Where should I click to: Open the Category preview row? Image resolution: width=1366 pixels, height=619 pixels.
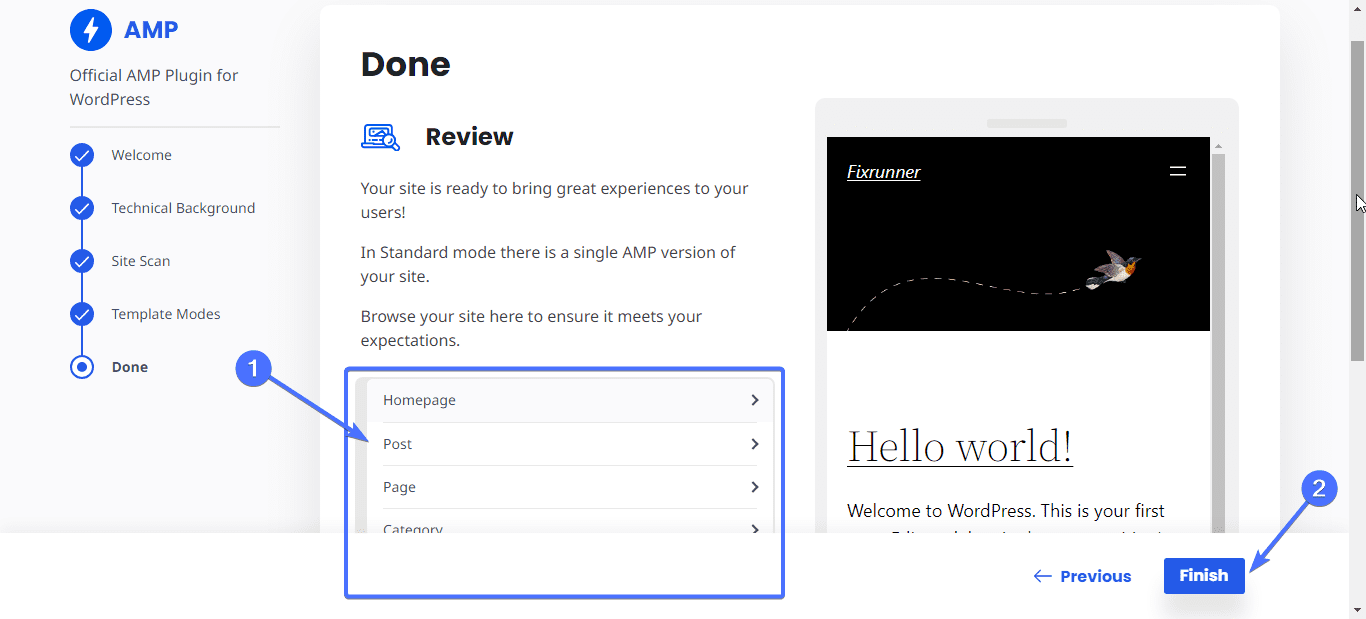568,526
